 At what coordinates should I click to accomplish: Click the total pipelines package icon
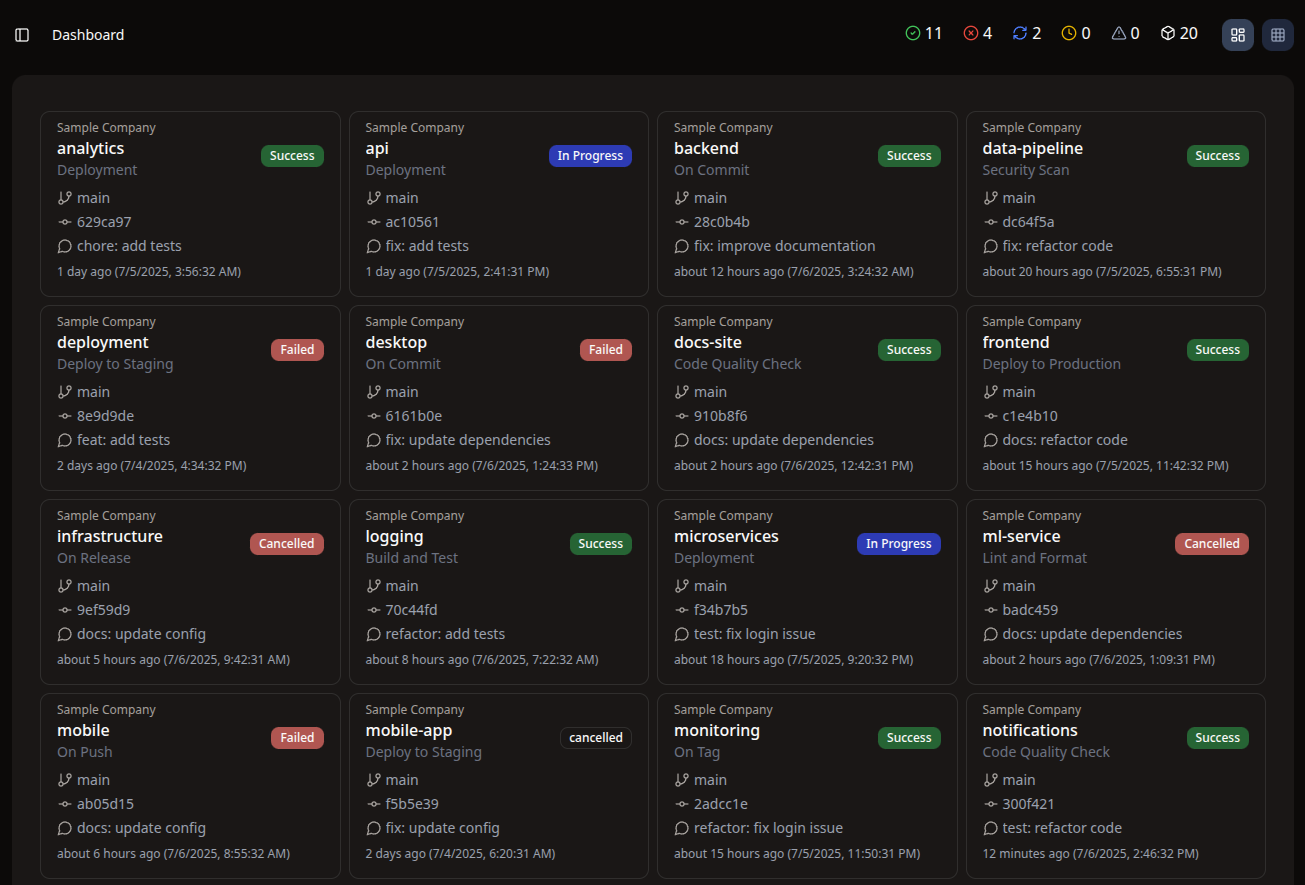(x=1166, y=32)
